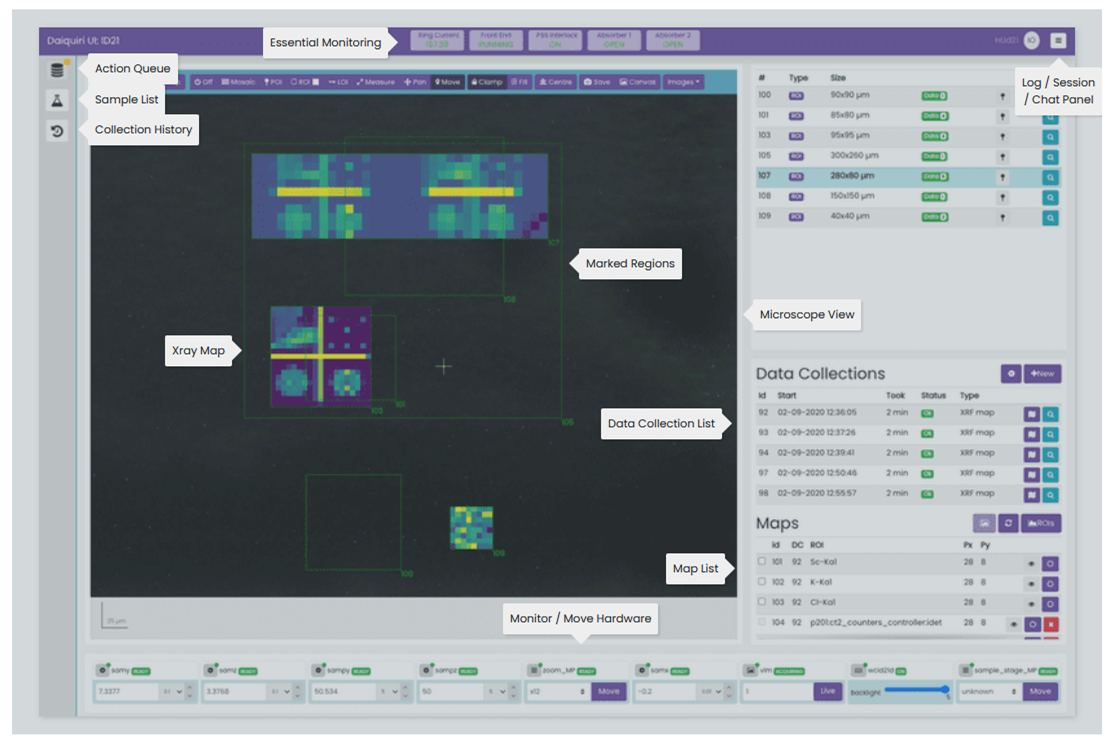Click Move button for zoom_MP

tap(609, 692)
